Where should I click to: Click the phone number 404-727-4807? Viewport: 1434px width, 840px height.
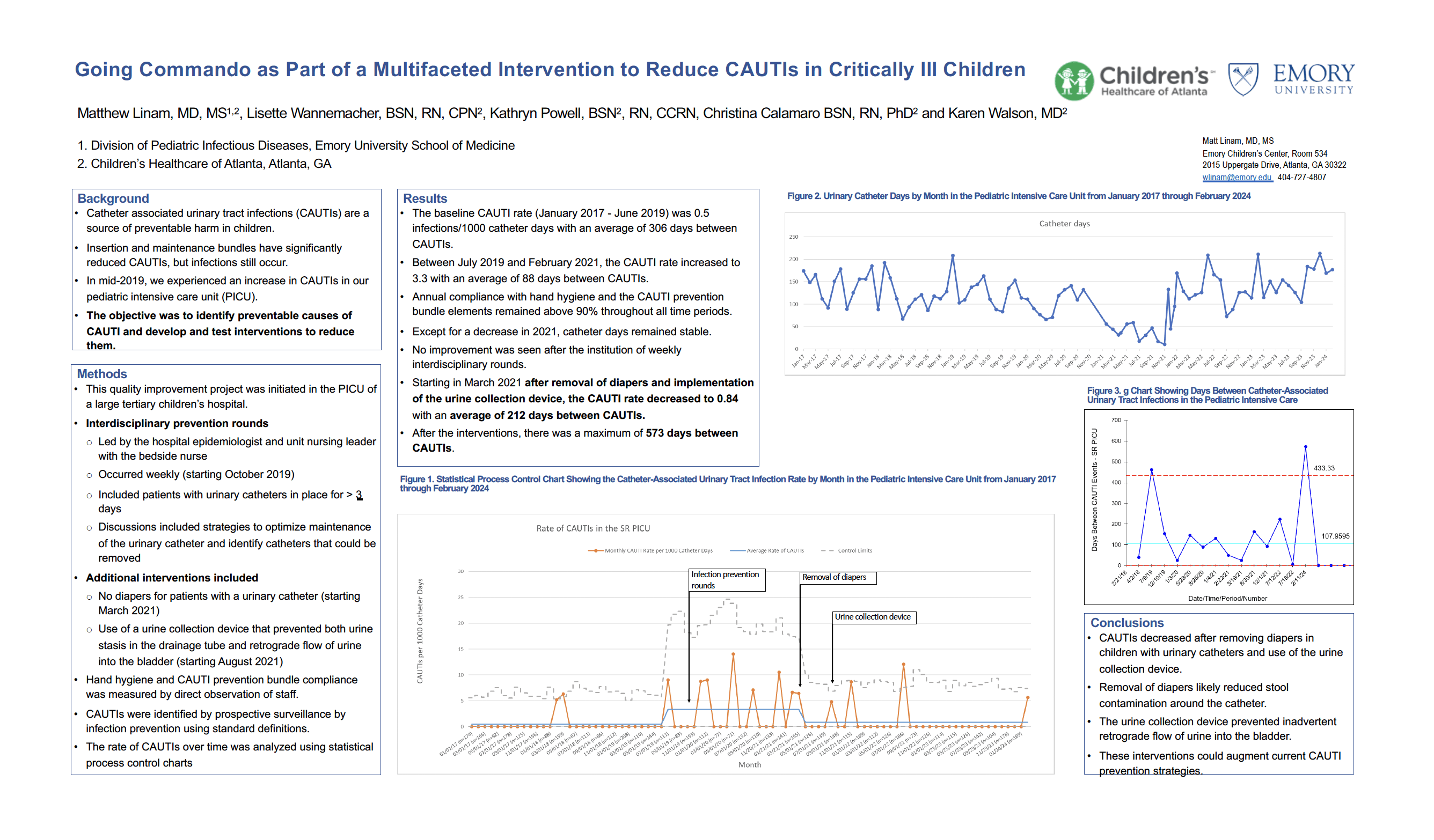click(x=1302, y=177)
